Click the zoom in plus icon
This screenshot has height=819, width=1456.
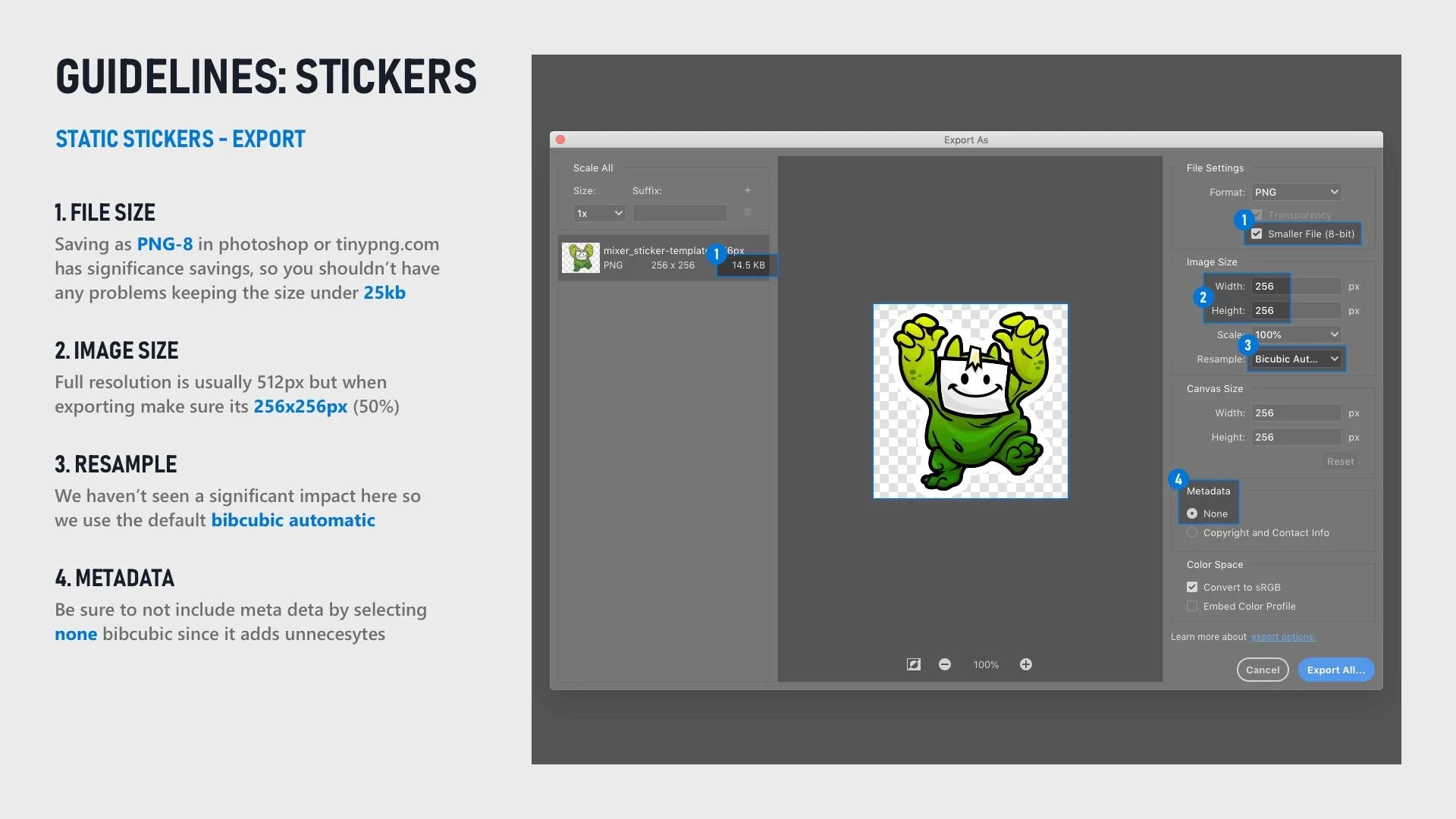coord(1026,664)
